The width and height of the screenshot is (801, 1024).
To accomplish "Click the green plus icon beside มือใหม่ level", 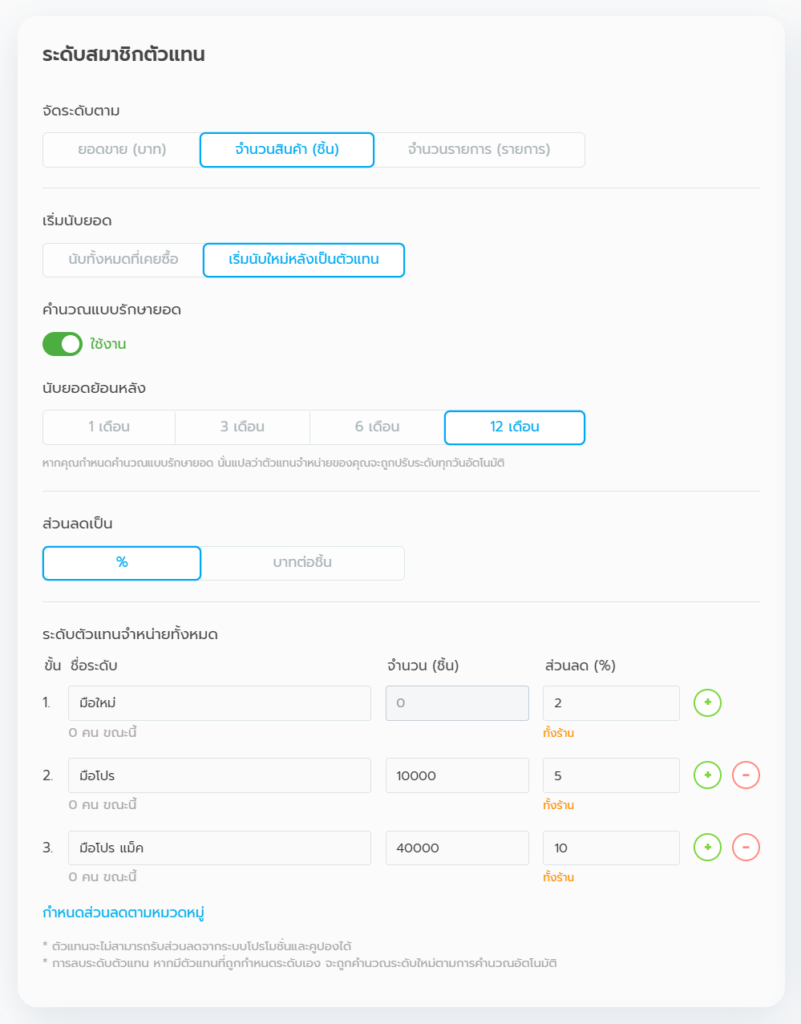I will click(x=707, y=703).
